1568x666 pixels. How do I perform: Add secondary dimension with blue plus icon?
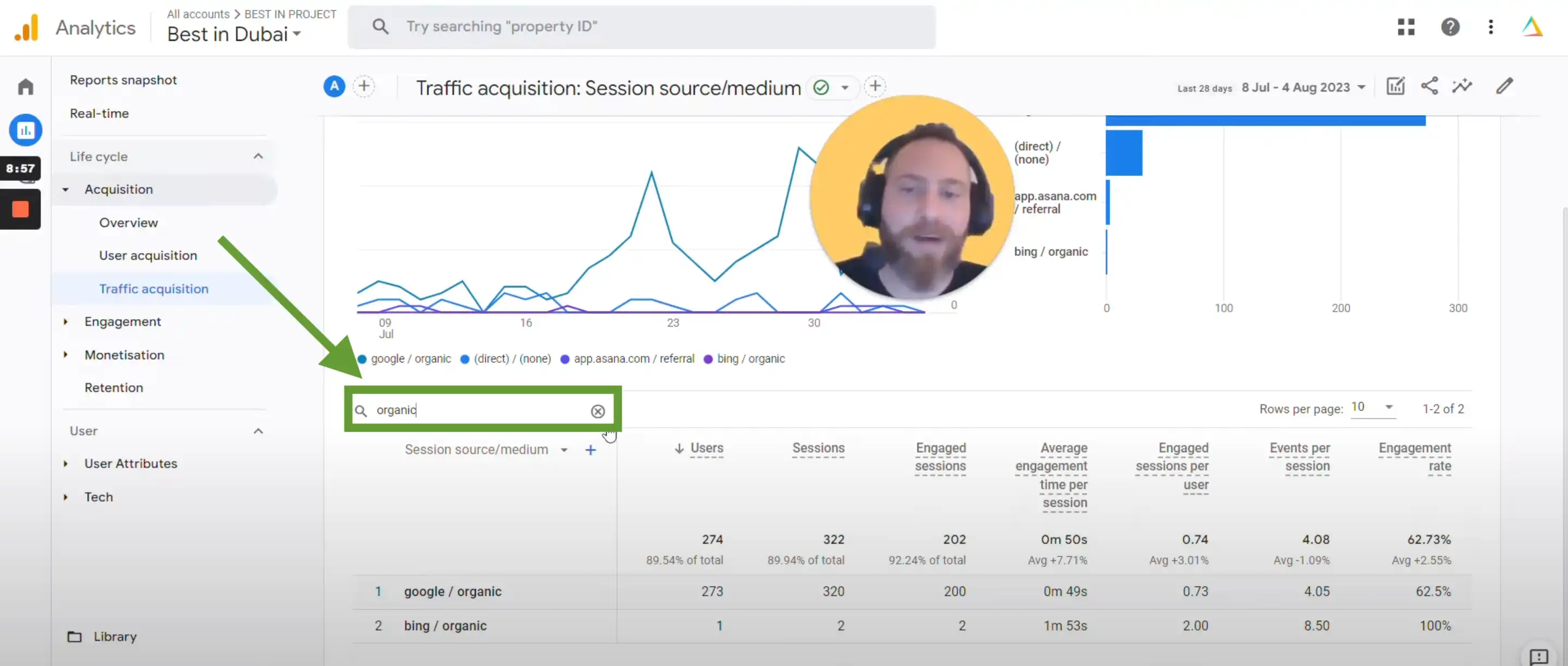pos(590,450)
